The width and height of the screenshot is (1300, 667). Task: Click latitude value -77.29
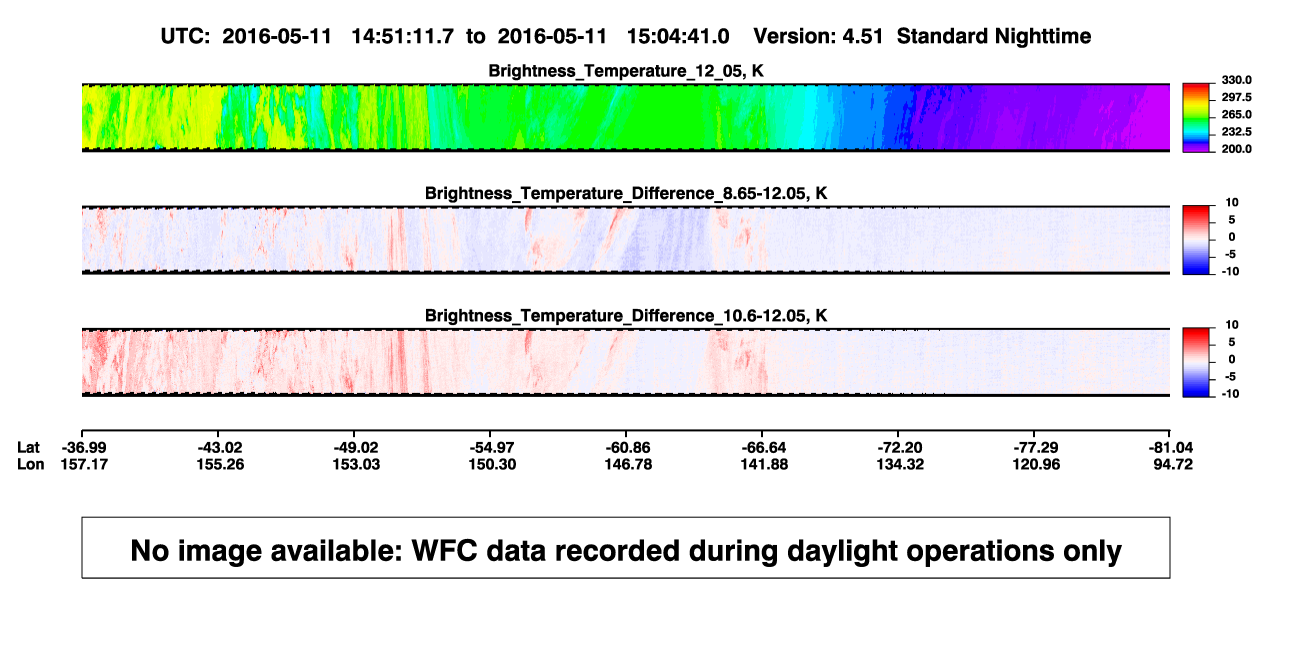[x=1035, y=447]
